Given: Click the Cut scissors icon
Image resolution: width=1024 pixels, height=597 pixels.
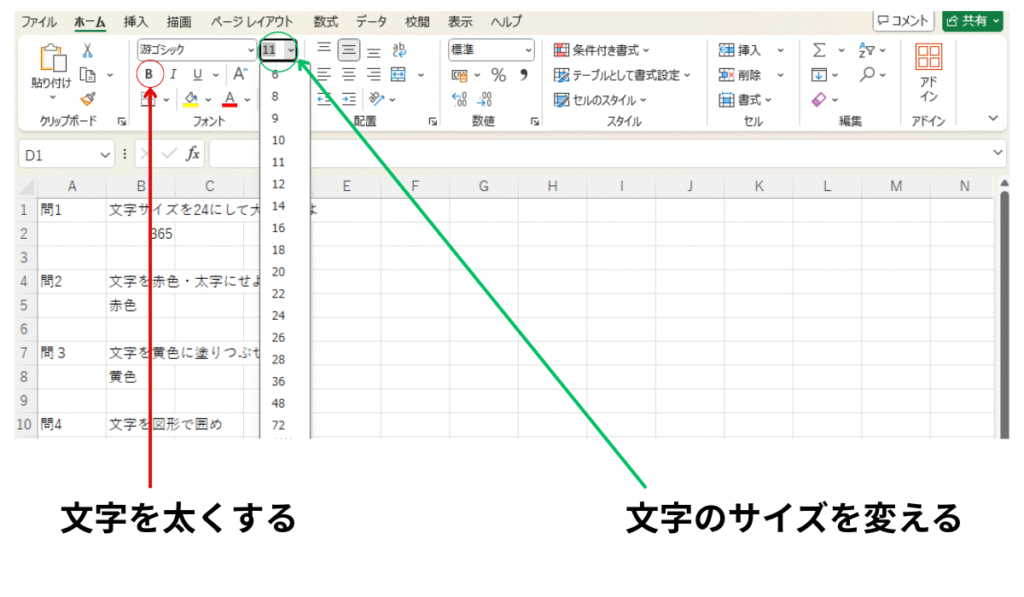Looking at the screenshot, I should (x=87, y=50).
